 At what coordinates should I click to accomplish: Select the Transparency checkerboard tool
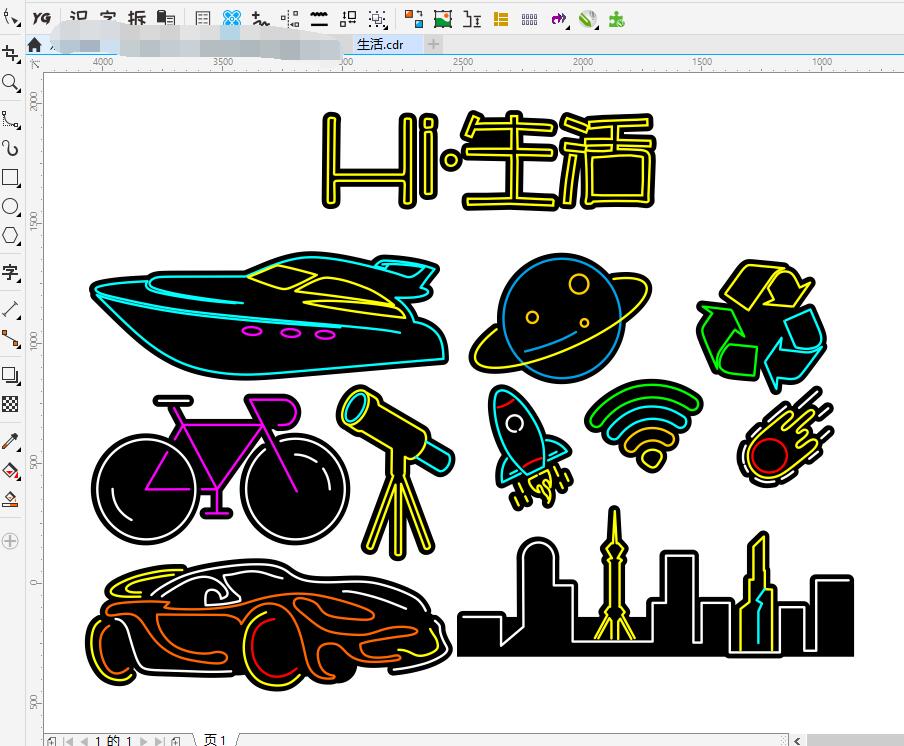click(11, 405)
